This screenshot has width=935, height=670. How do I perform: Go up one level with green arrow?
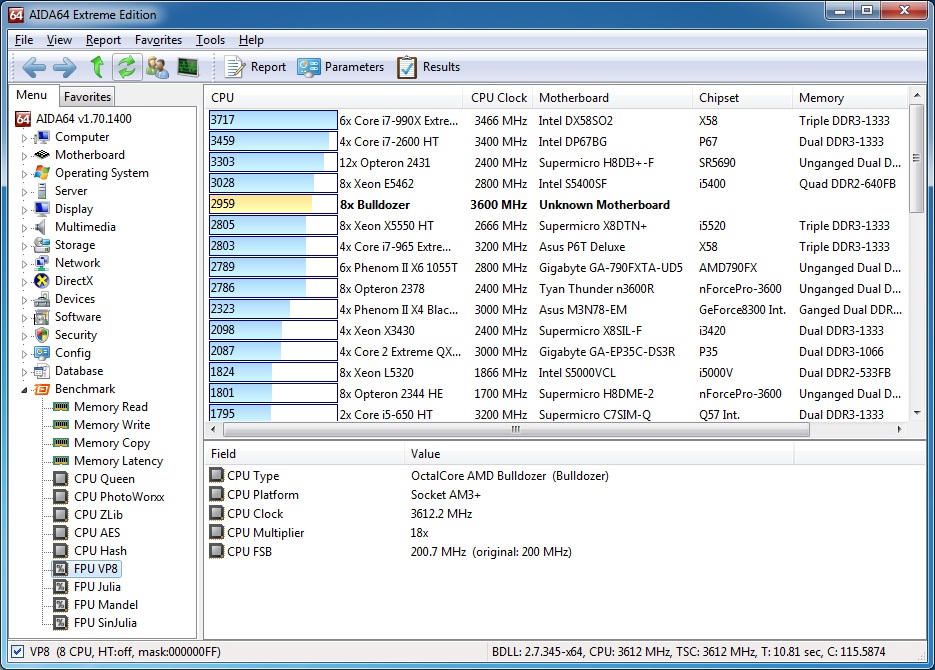(97, 67)
